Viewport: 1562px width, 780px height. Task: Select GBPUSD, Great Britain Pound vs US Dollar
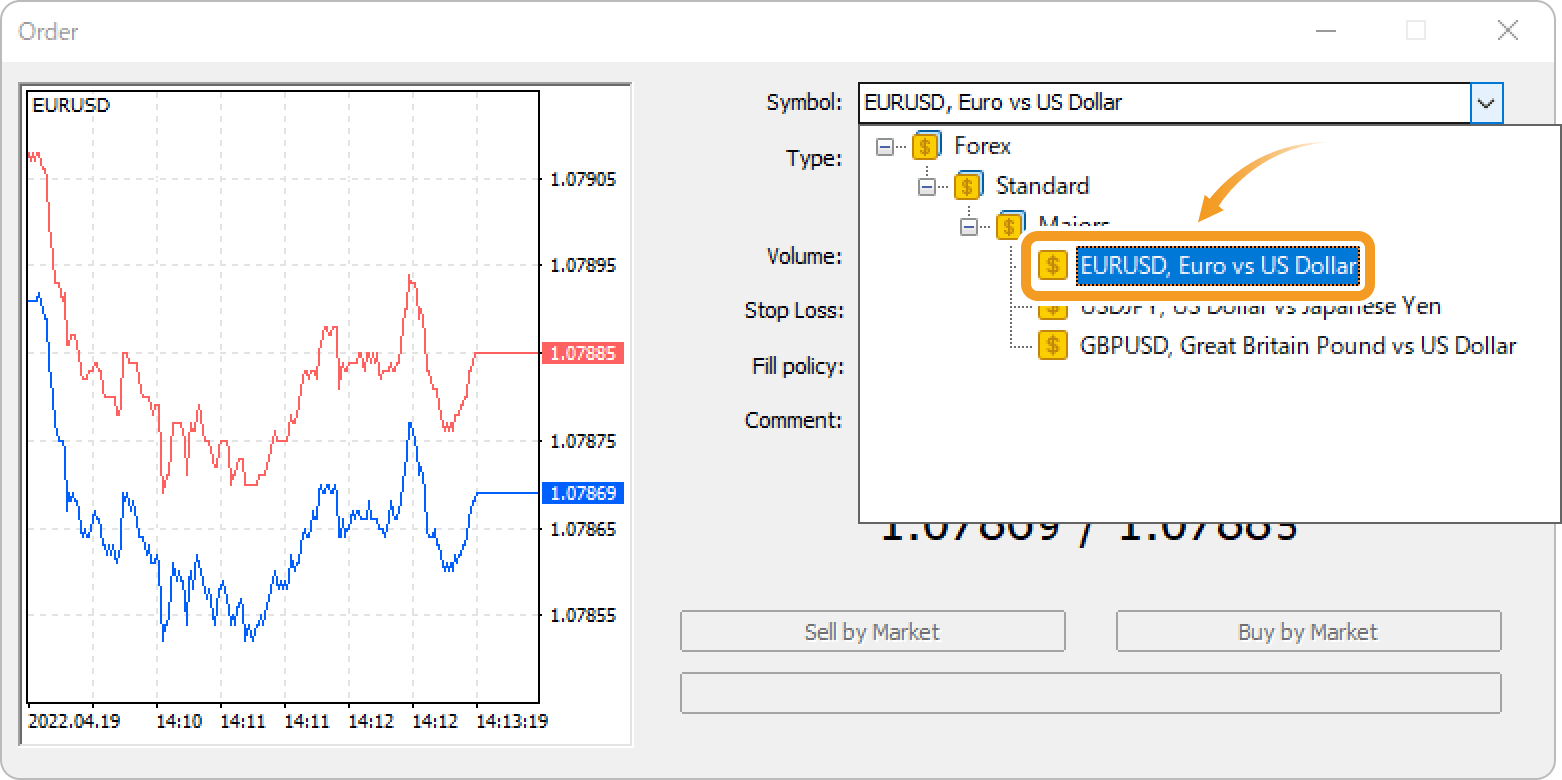point(1298,346)
